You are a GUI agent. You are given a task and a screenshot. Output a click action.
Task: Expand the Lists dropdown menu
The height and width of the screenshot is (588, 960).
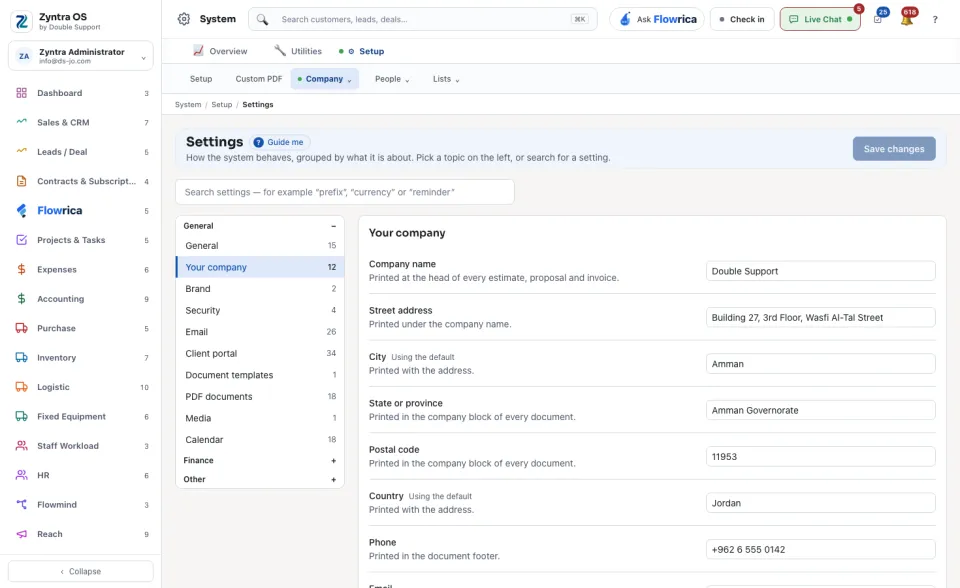446,79
